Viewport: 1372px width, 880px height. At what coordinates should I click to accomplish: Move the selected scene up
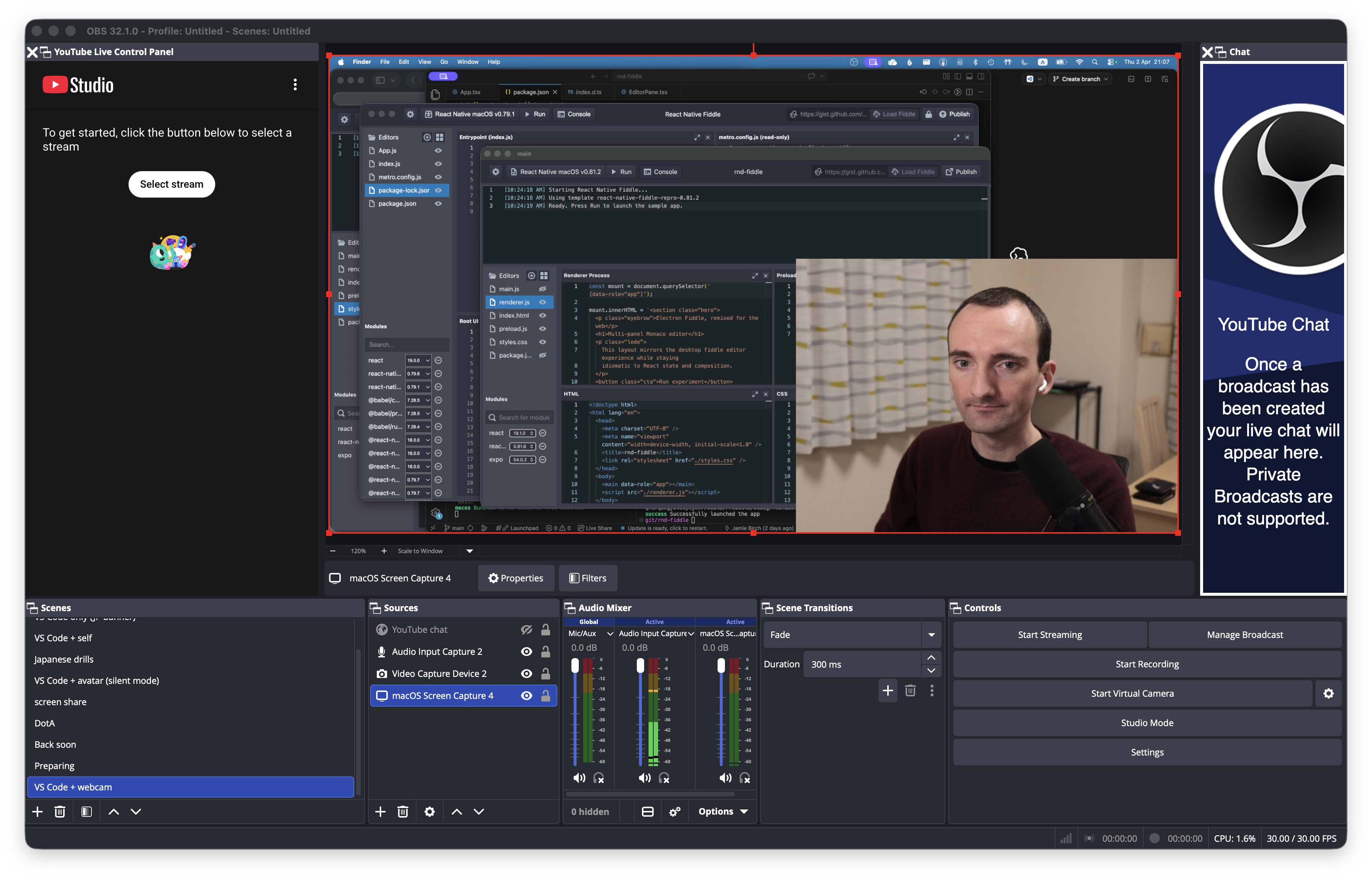114,811
